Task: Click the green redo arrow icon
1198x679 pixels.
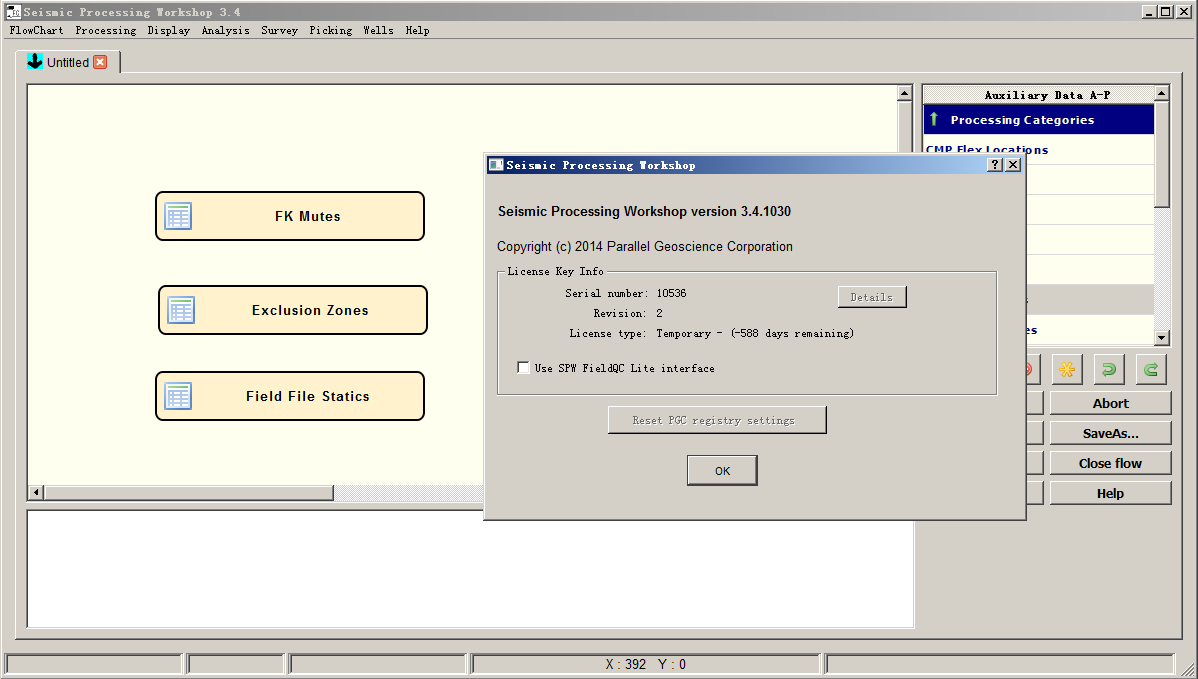Action: pos(1151,370)
